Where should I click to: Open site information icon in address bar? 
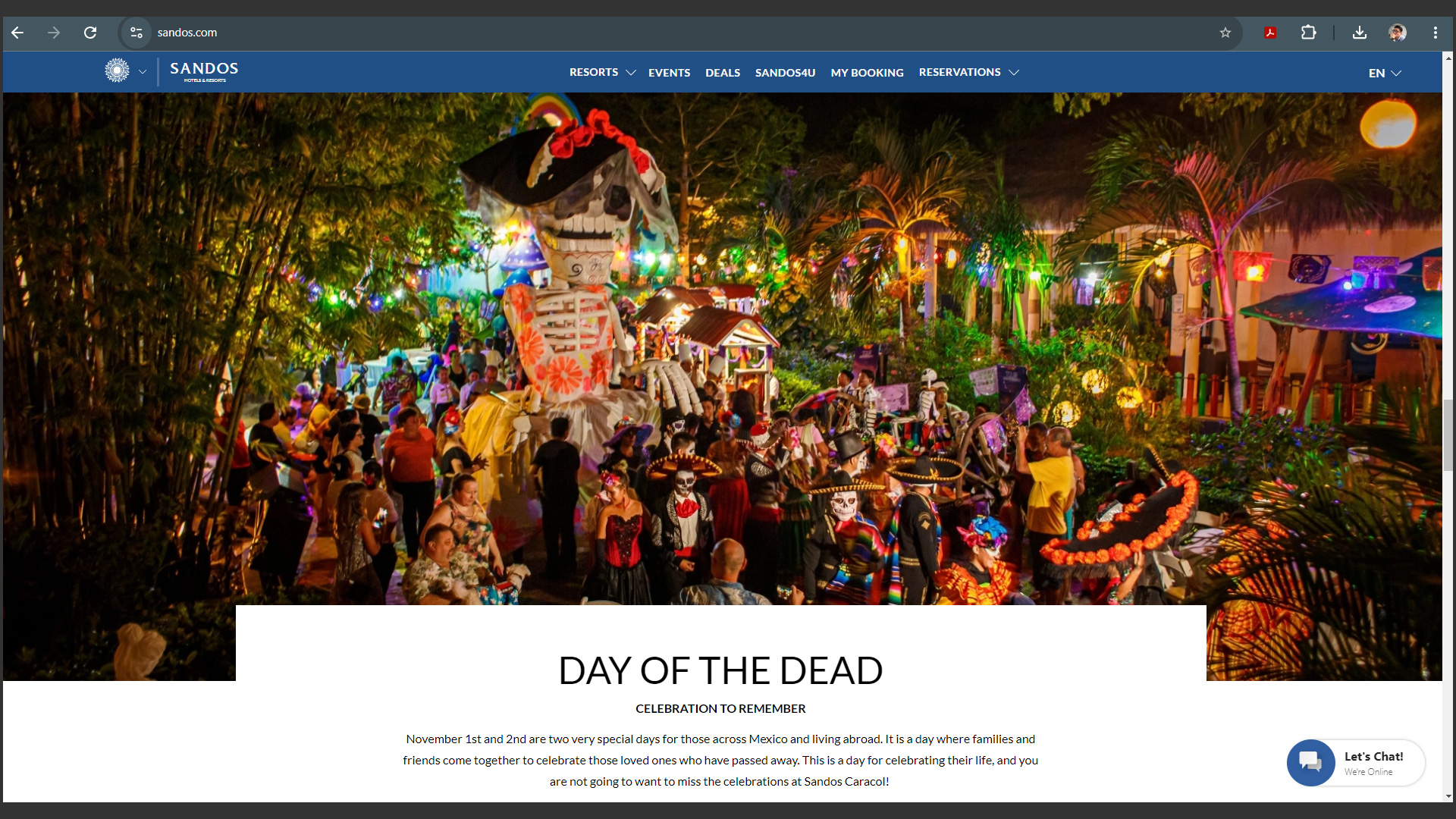[x=136, y=33]
